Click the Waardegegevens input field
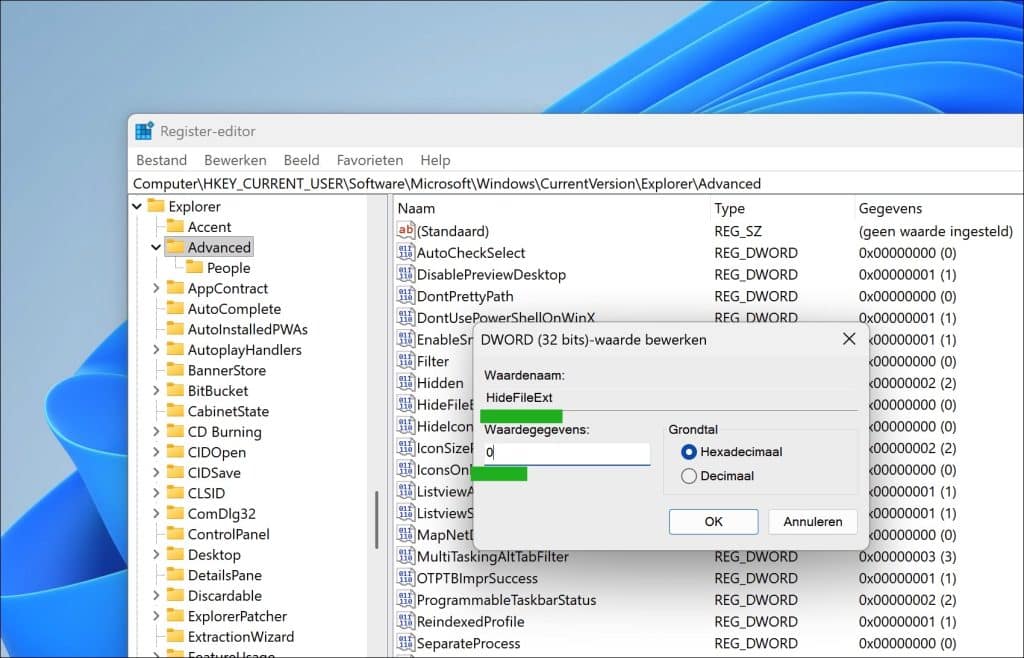Image resolution: width=1024 pixels, height=658 pixels. [x=567, y=453]
